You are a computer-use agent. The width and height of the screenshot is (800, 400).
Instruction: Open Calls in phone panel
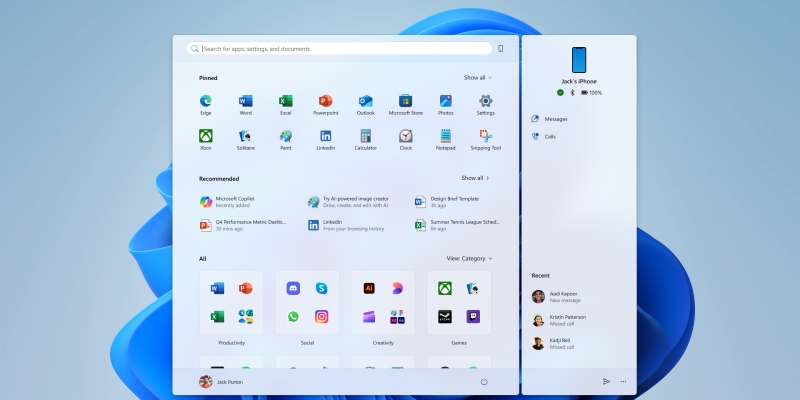point(543,137)
